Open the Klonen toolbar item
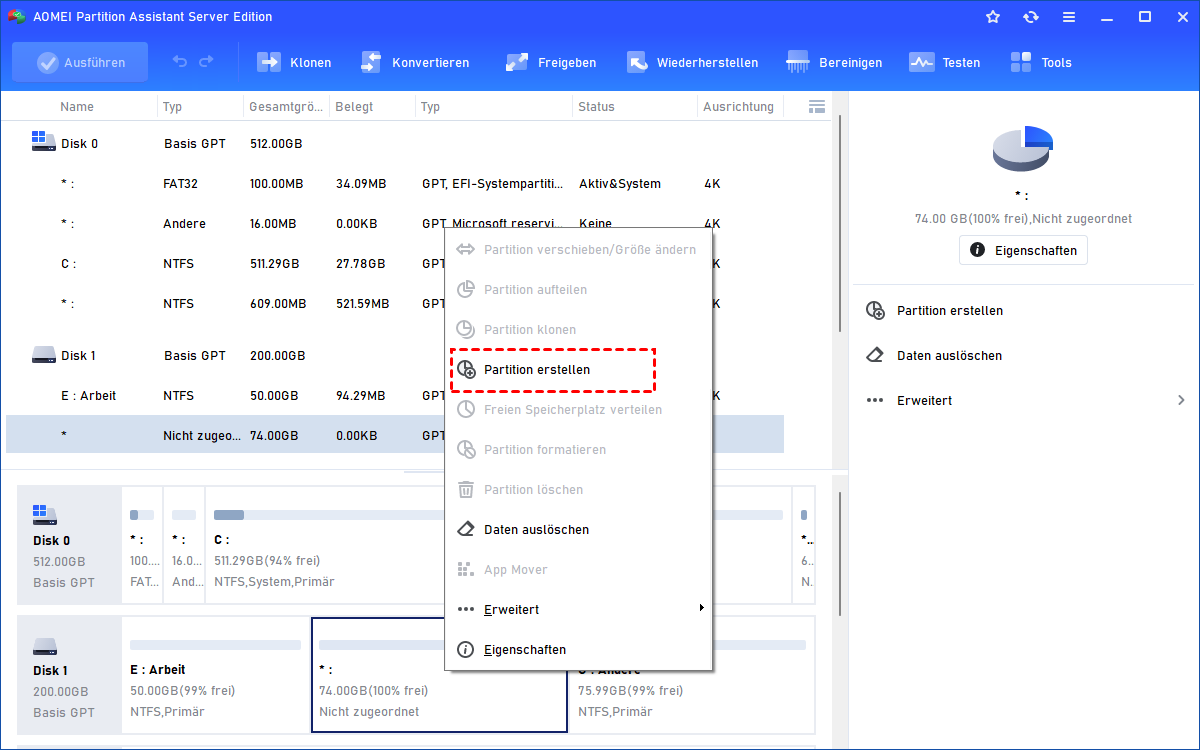Image resolution: width=1200 pixels, height=750 pixels. pos(295,62)
